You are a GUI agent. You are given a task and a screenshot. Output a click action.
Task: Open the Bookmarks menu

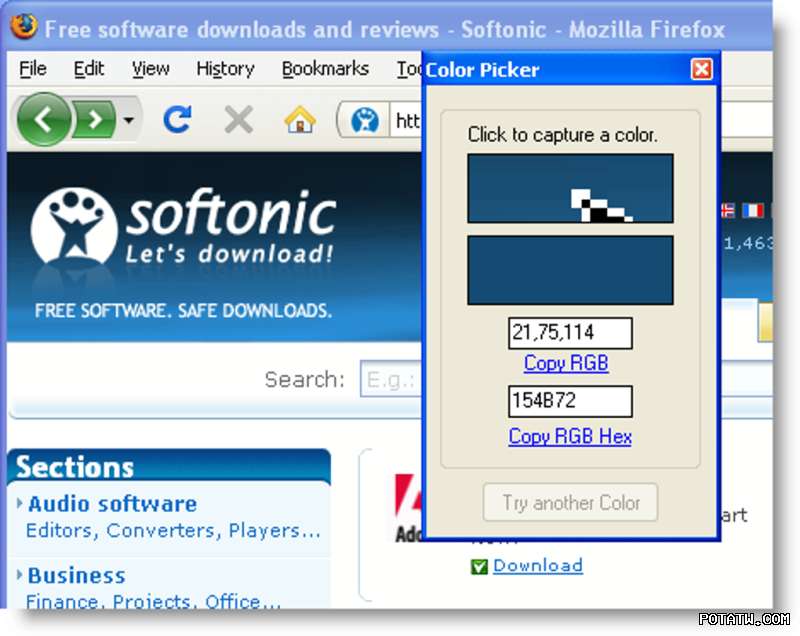tap(325, 69)
